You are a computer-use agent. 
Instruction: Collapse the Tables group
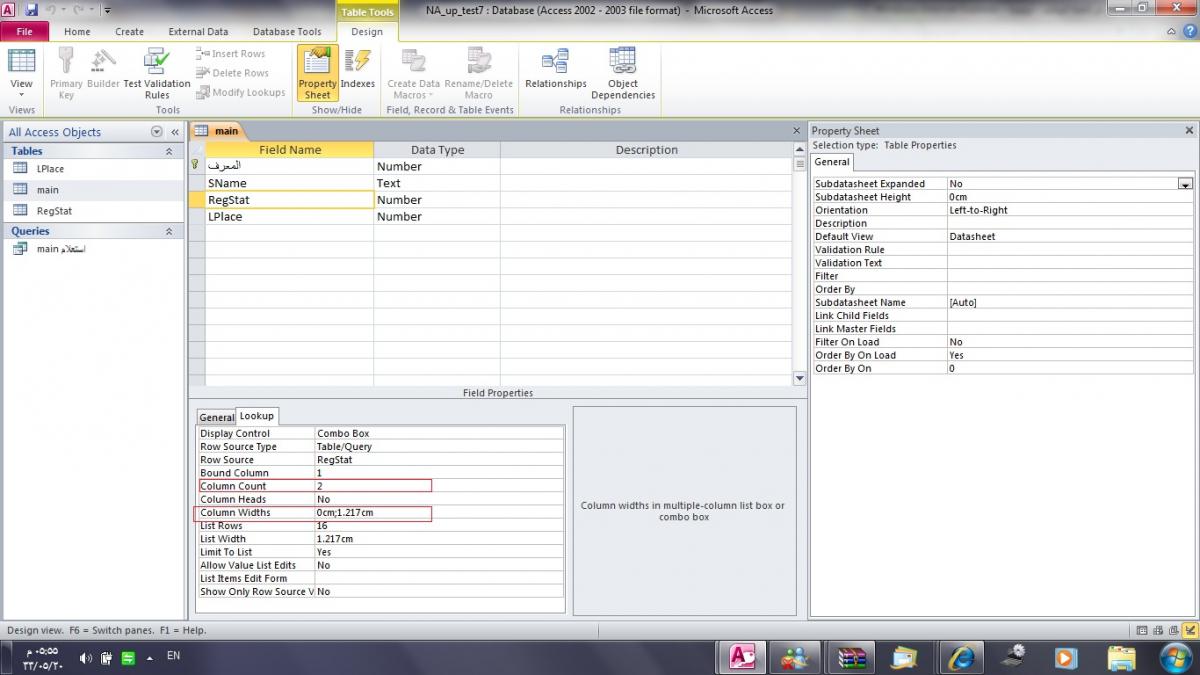pyautogui.click(x=168, y=151)
